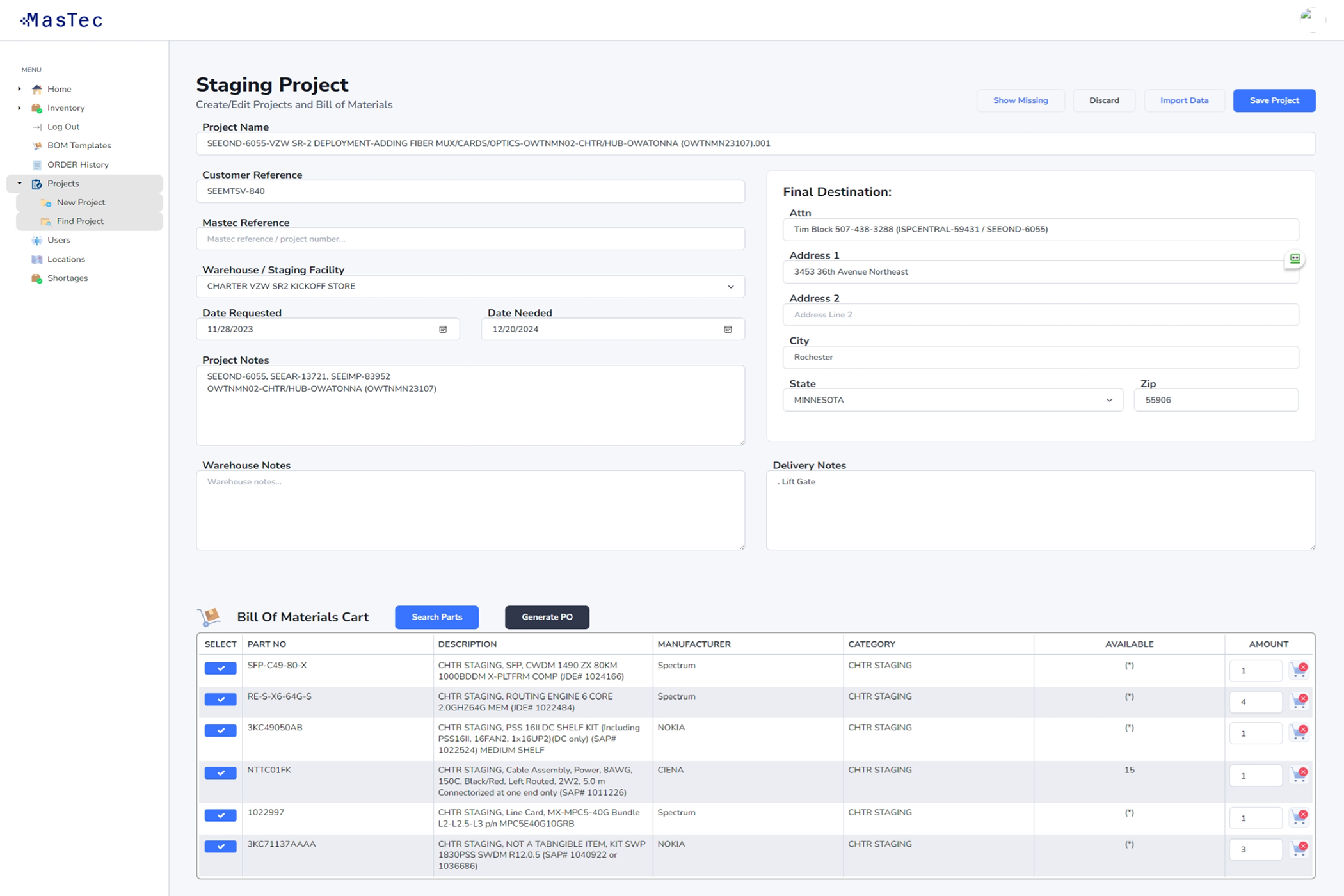Remove NTTC01FK from cart
Screen dimensions: 1344x896
tap(1299, 775)
